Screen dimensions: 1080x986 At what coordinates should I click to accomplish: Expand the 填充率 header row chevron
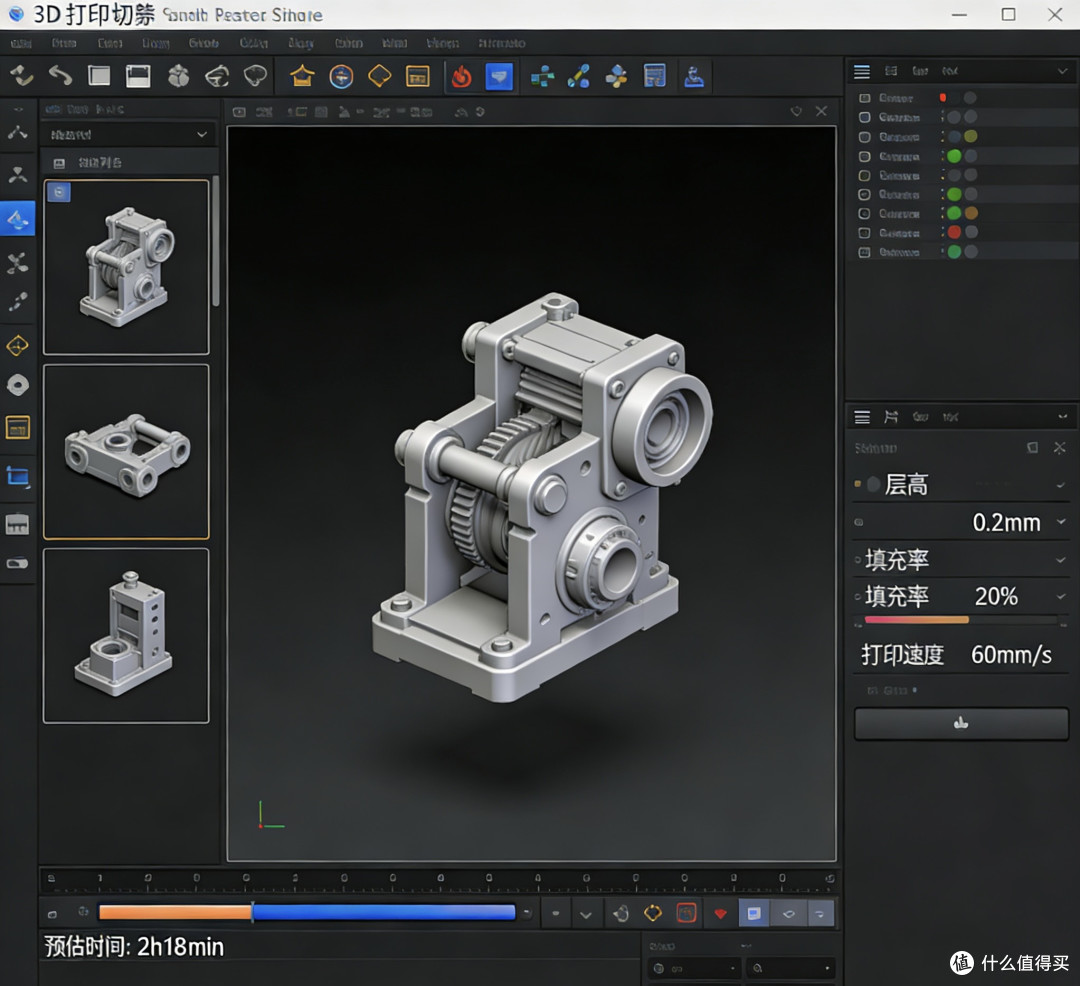coord(1061,560)
